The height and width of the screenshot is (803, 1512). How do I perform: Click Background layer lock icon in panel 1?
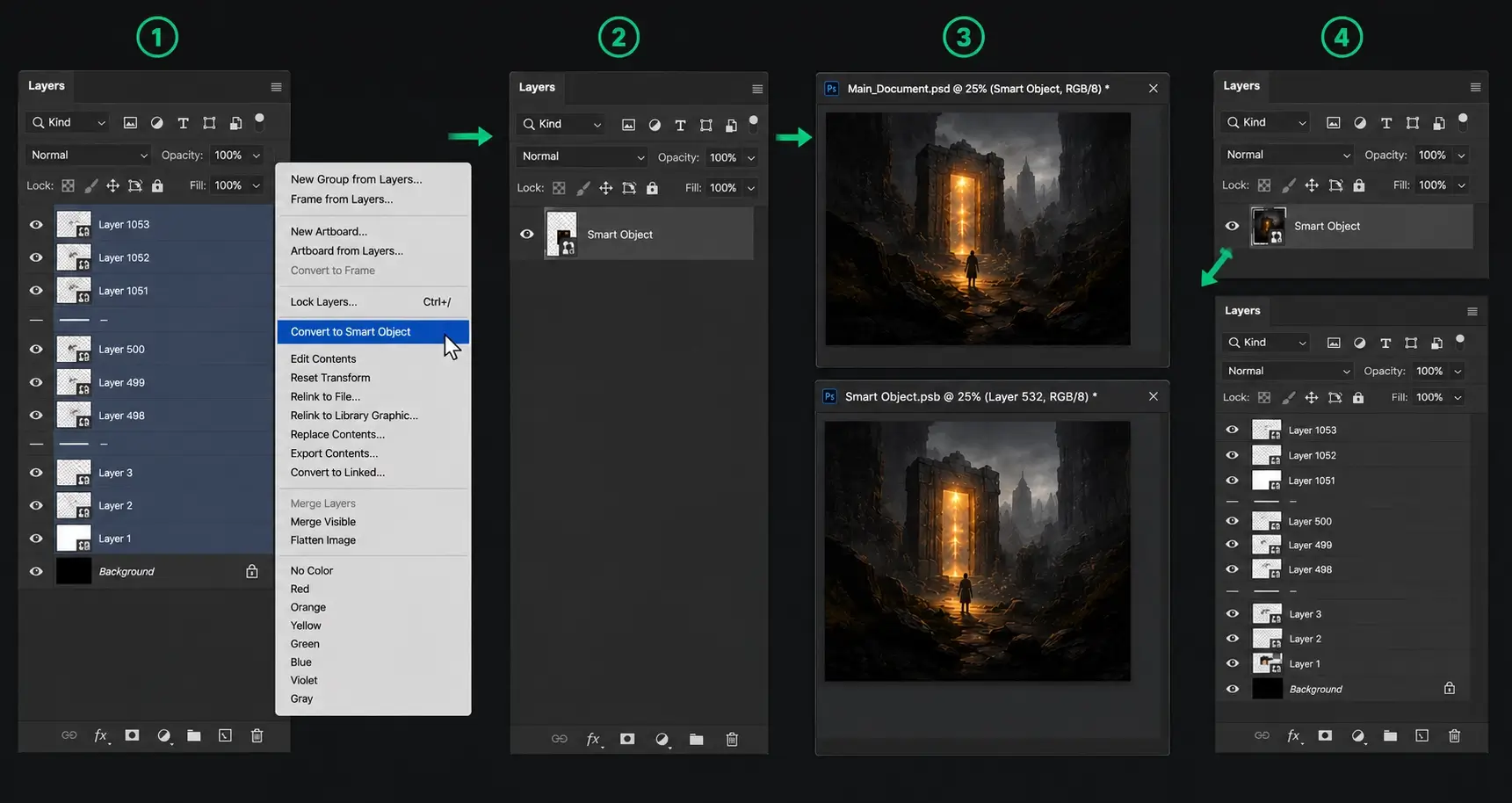[252, 571]
